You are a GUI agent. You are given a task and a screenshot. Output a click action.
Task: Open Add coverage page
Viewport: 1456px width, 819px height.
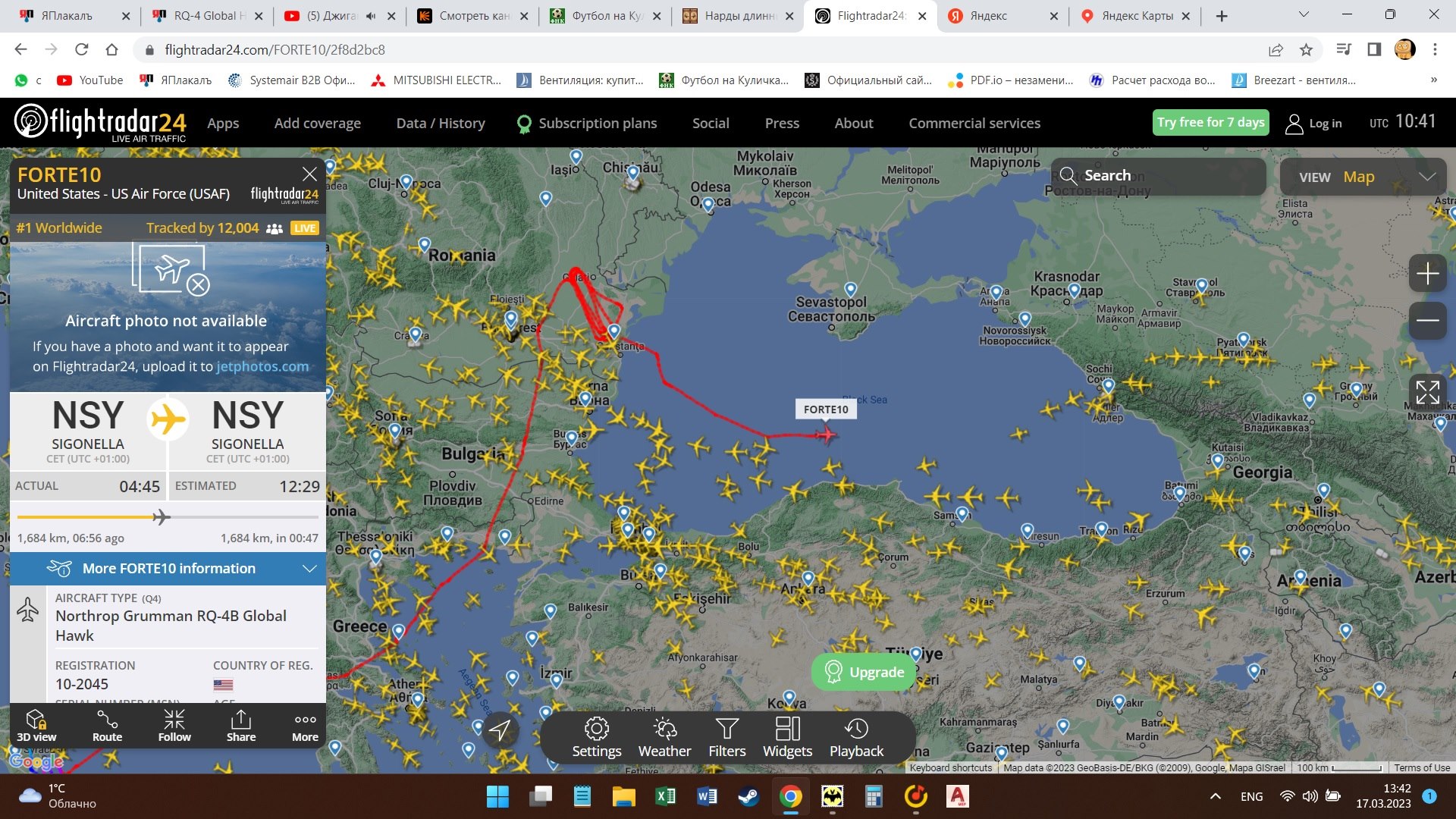(x=318, y=124)
